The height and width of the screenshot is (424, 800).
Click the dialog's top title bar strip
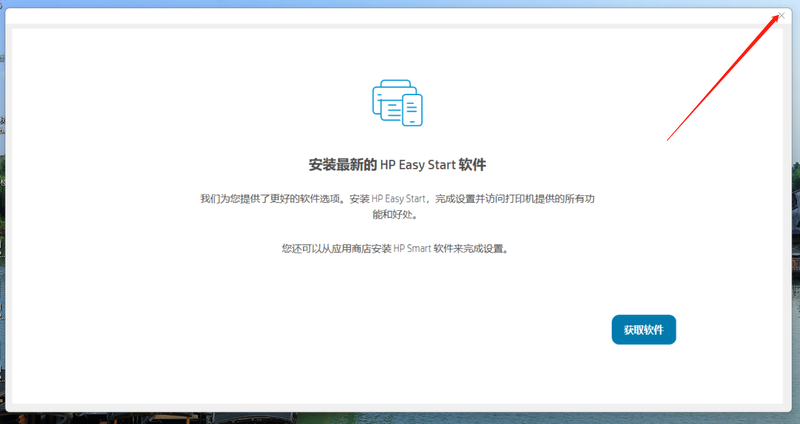pos(400,17)
